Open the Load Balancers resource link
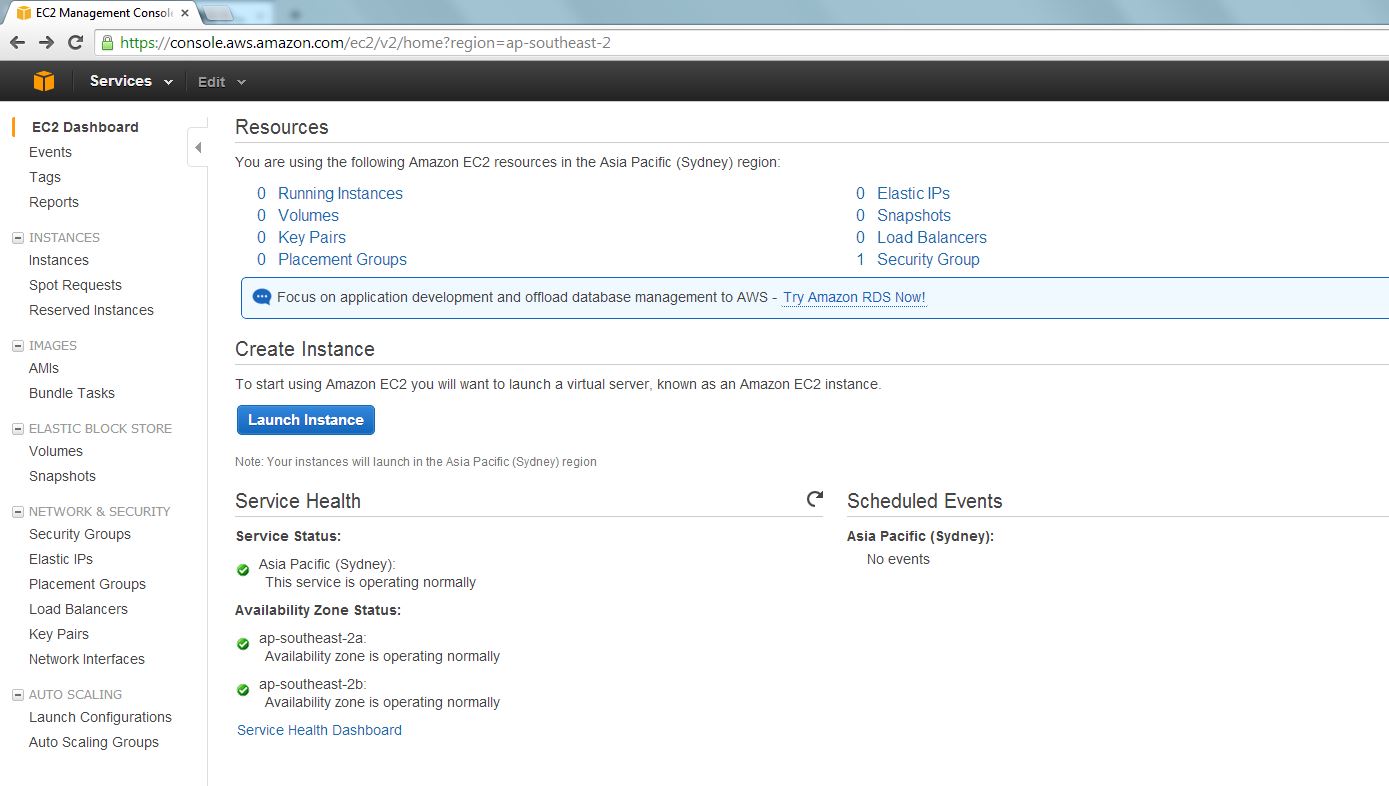The width and height of the screenshot is (1389, 786). [x=932, y=237]
